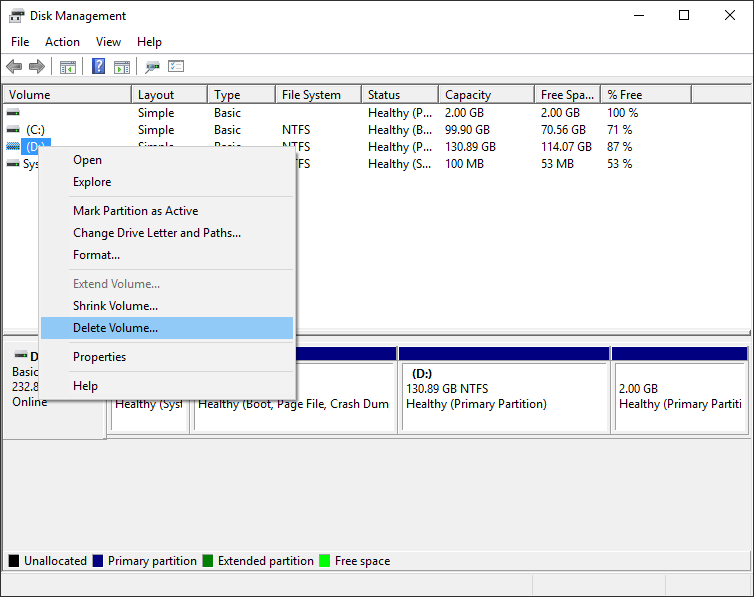Click the Rescan Disks toolbar icon

(x=152, y=67)
